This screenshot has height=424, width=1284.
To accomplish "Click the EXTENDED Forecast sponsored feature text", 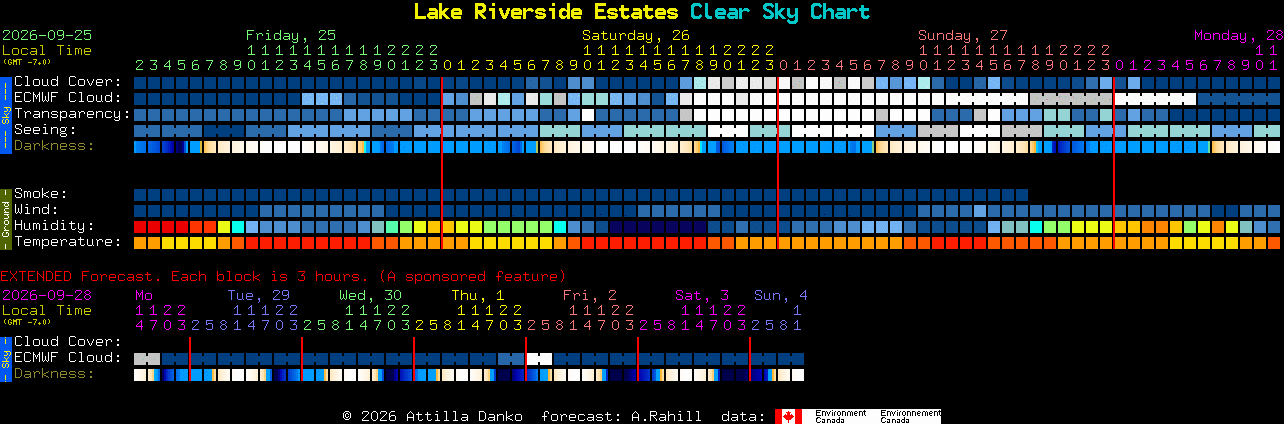I will (283, 276).
